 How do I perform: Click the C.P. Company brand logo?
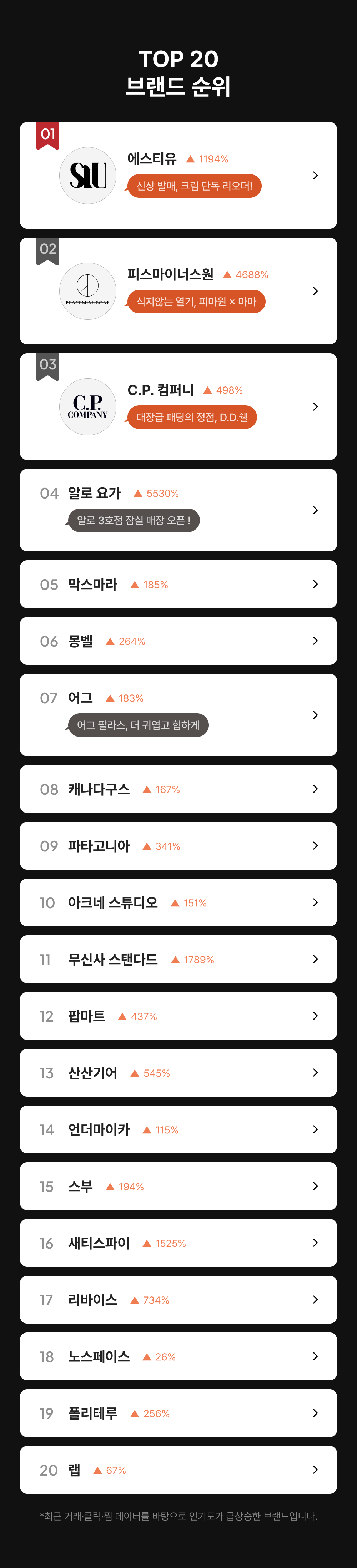[88, 406]
